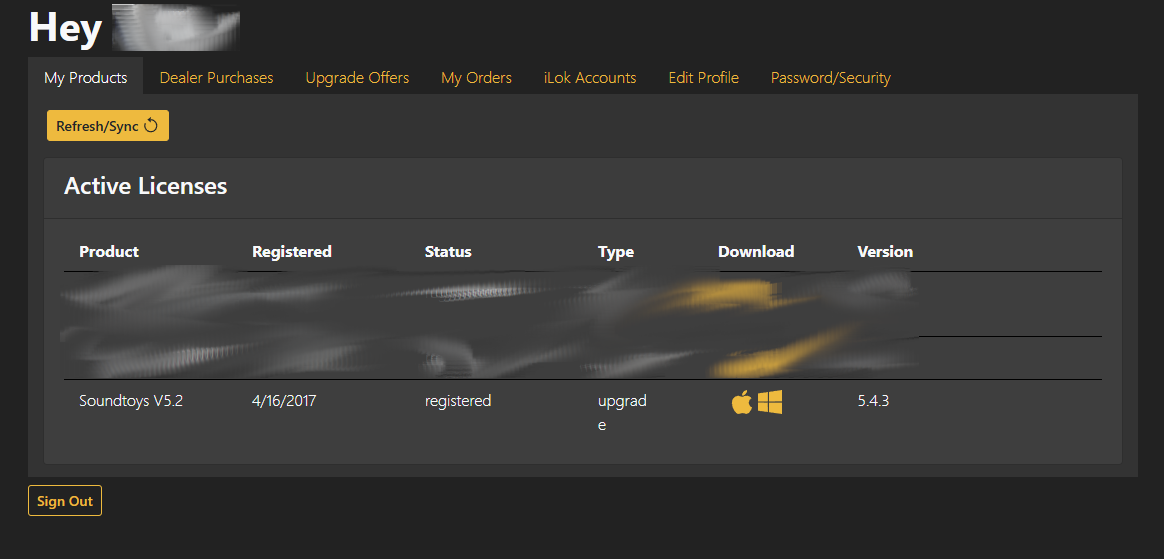1164x559 pixels.
Task: Select the My Products tab
Action: tap(85, 77)
